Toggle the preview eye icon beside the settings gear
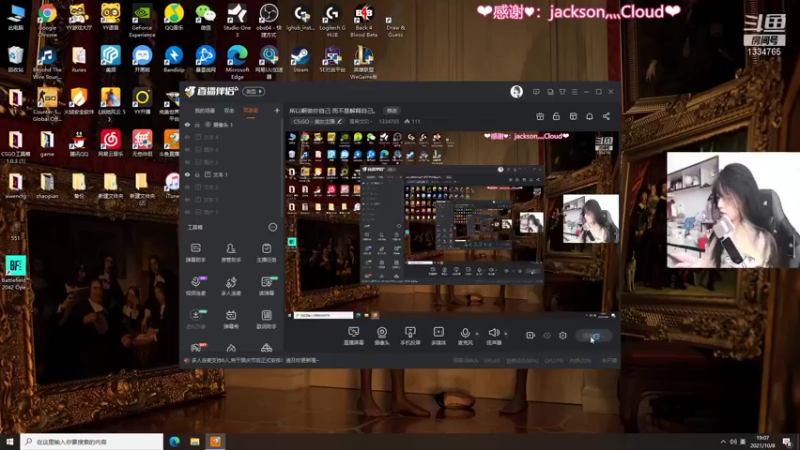The image size is (800, 450). coord(546,335)
